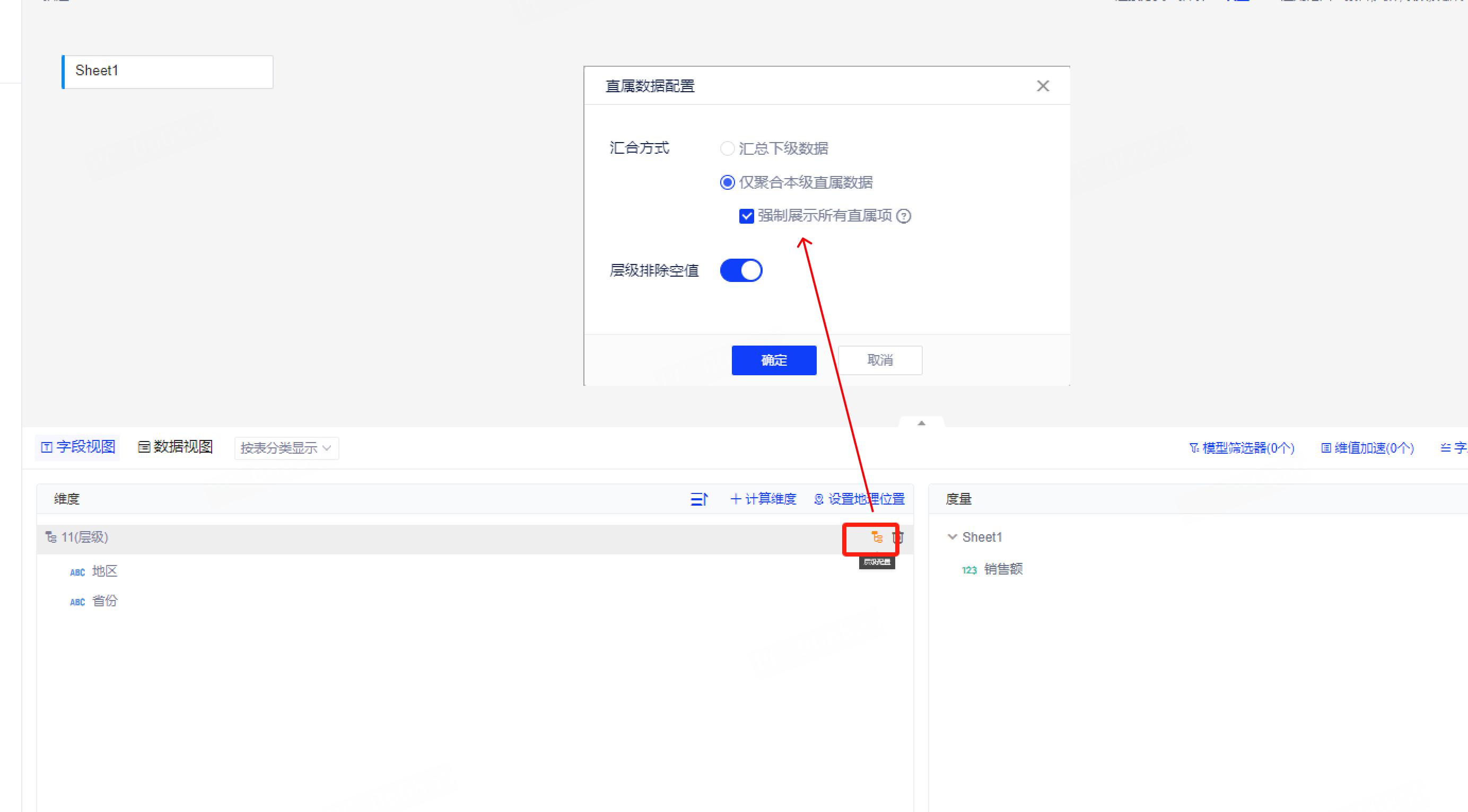
Task: Uncheck the 强制展示所有直属项 checkbox
Action: (x=746, y=216)
